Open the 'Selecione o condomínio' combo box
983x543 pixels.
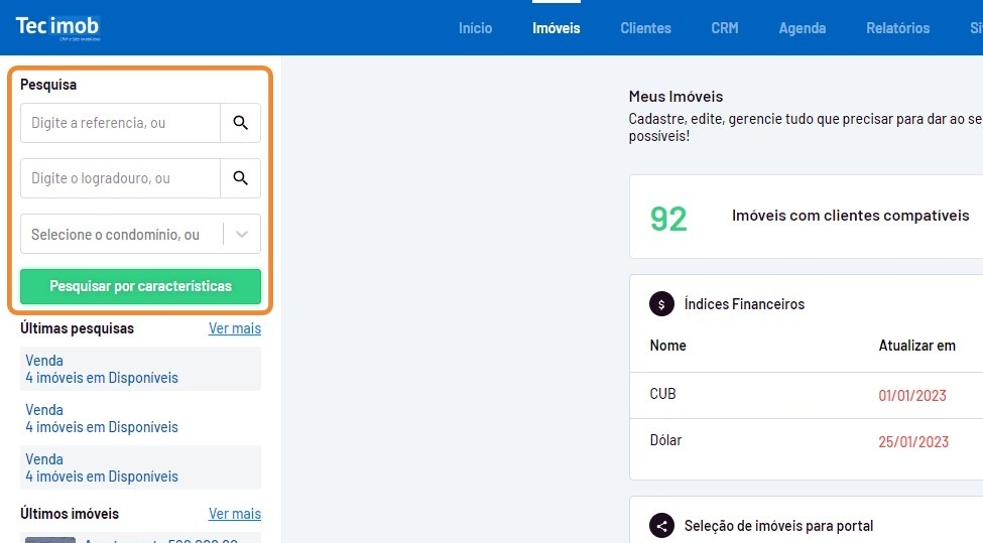click(x=120, y=235)
